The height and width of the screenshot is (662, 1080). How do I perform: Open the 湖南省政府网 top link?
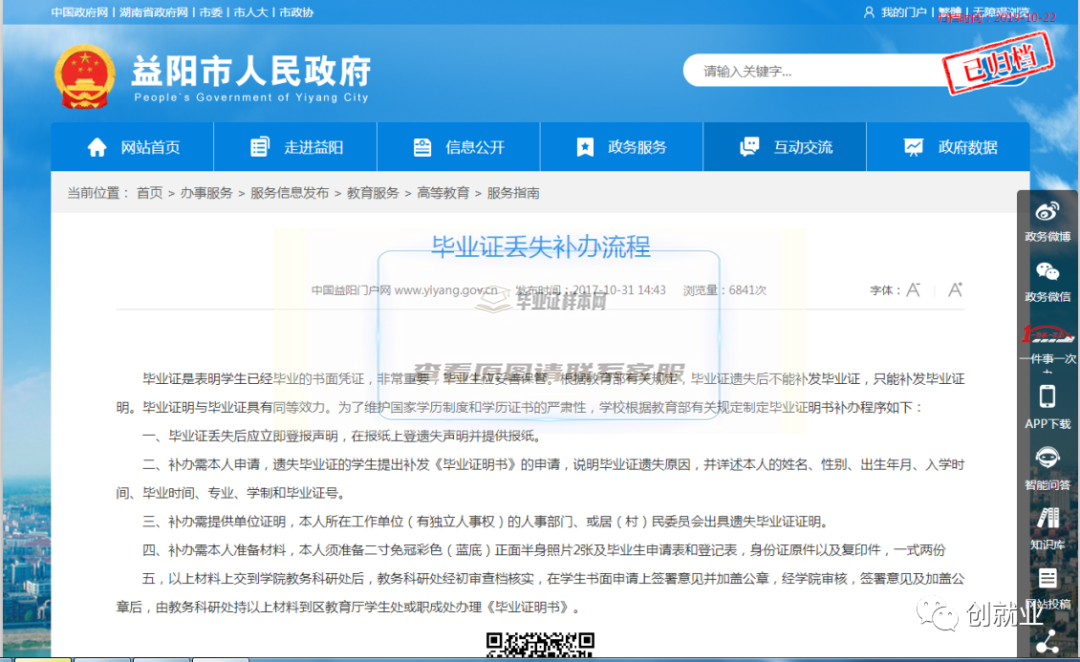tap(153, 12)
